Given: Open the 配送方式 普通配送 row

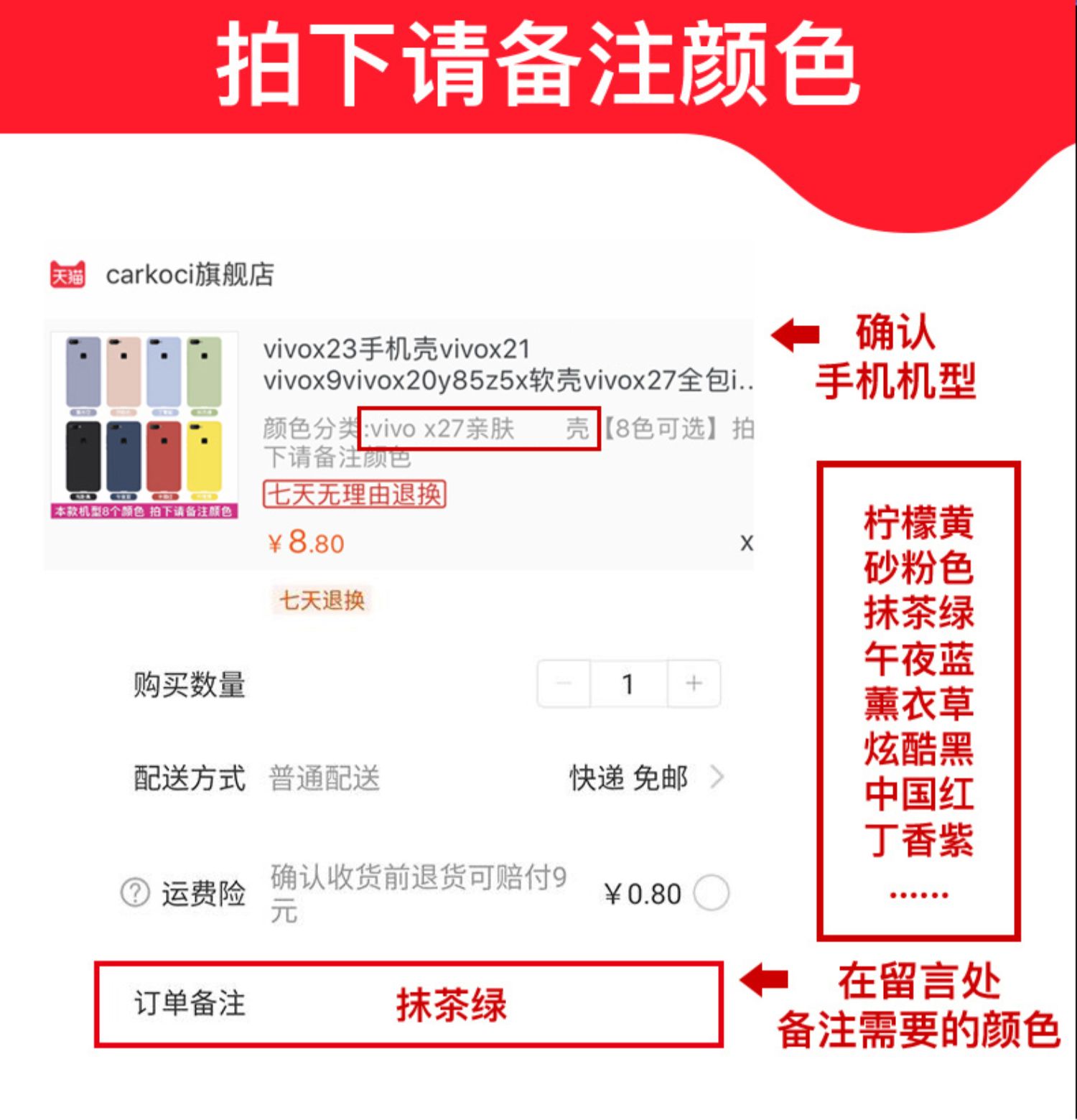Looking at the screenshot, I should 429,778.
